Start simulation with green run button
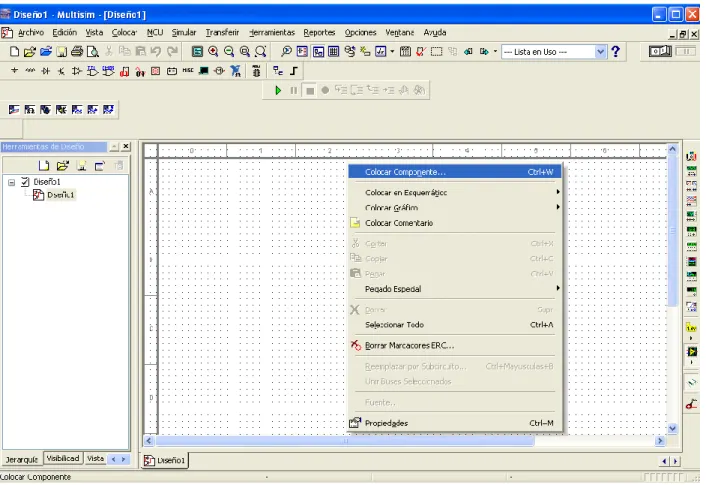706x485 pixels. click(x=278, y=91)
